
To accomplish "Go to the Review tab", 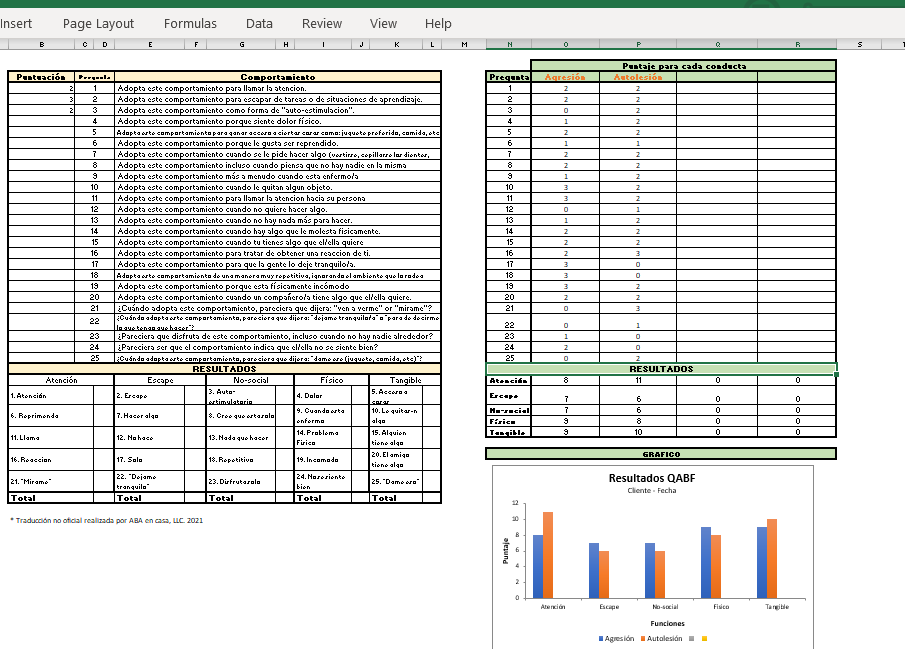I will tap(321, 23).
